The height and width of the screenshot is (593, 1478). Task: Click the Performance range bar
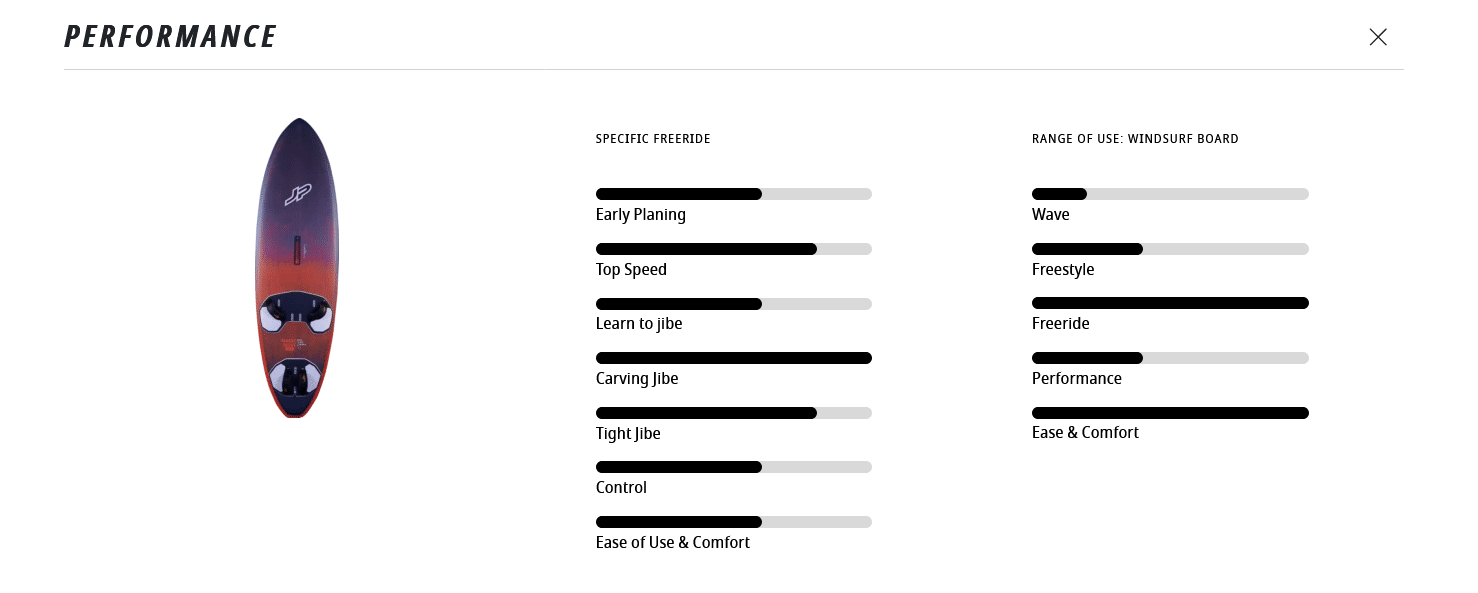pos(1170,358)
